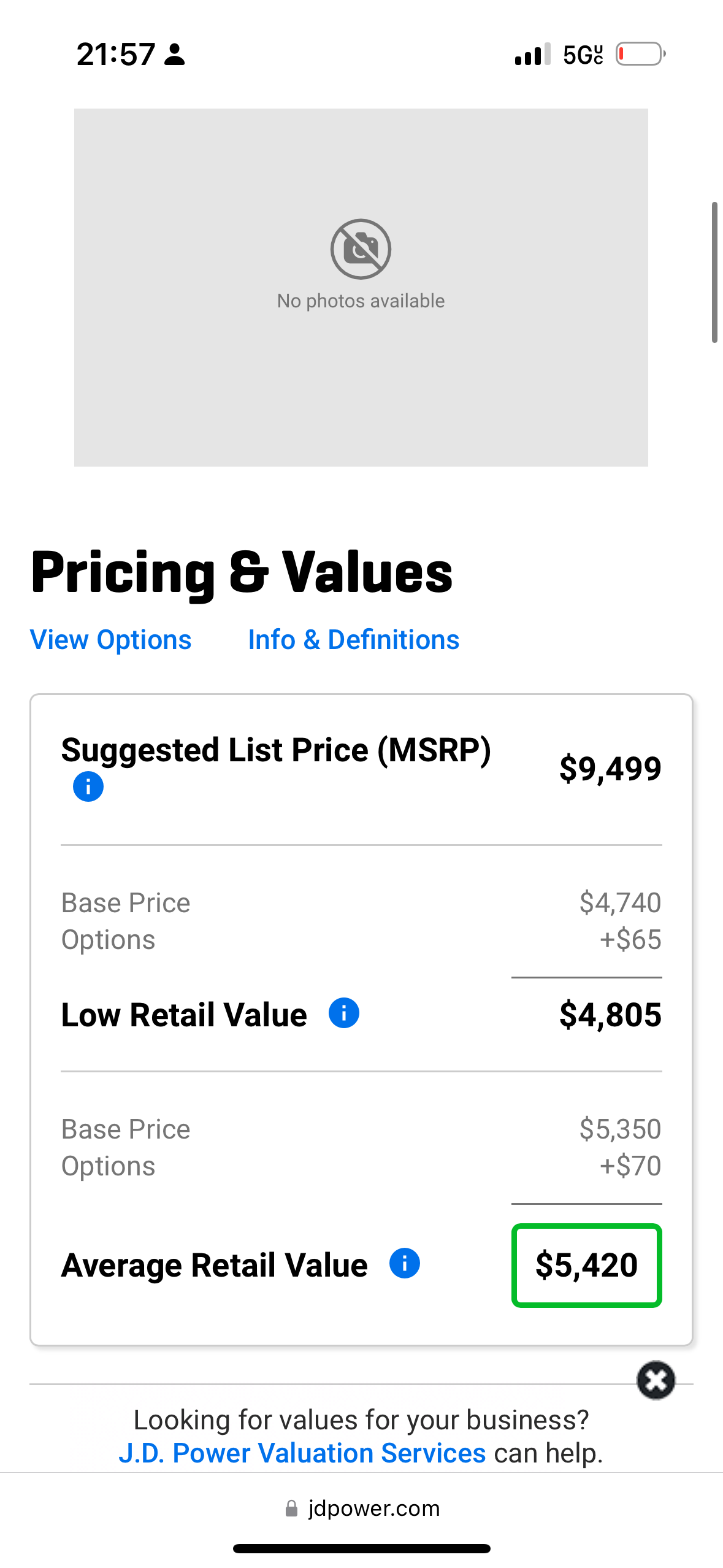Screen dimensions: 723x1568
Task: Tap the jdpower.com address bar
Action: (x=374, y=1508)
